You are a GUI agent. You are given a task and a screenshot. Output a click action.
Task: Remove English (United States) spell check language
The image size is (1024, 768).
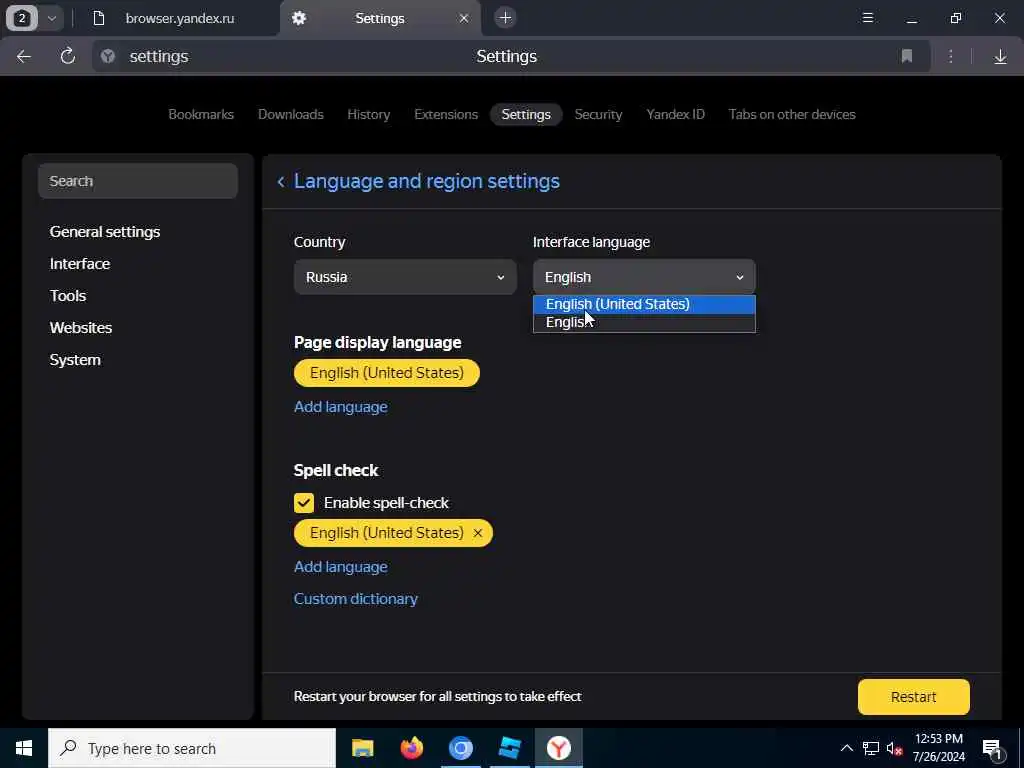click(477, 533)
